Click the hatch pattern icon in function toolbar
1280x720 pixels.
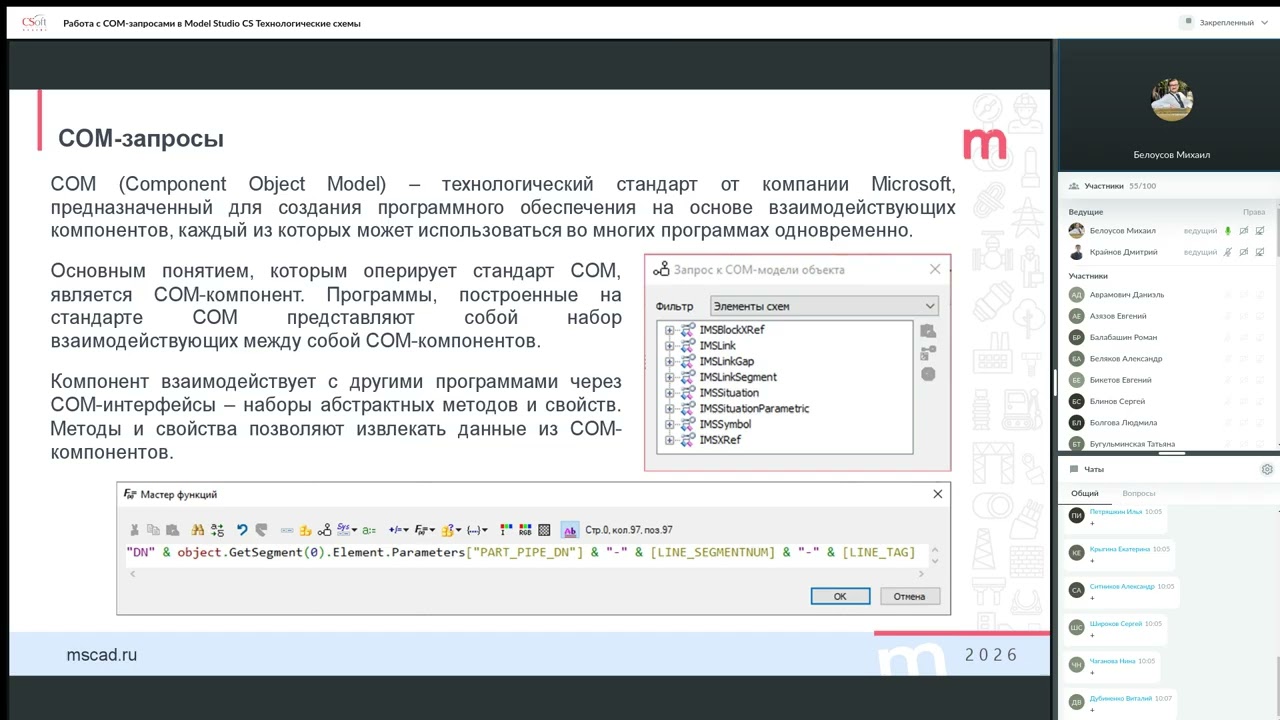point(543,530)
